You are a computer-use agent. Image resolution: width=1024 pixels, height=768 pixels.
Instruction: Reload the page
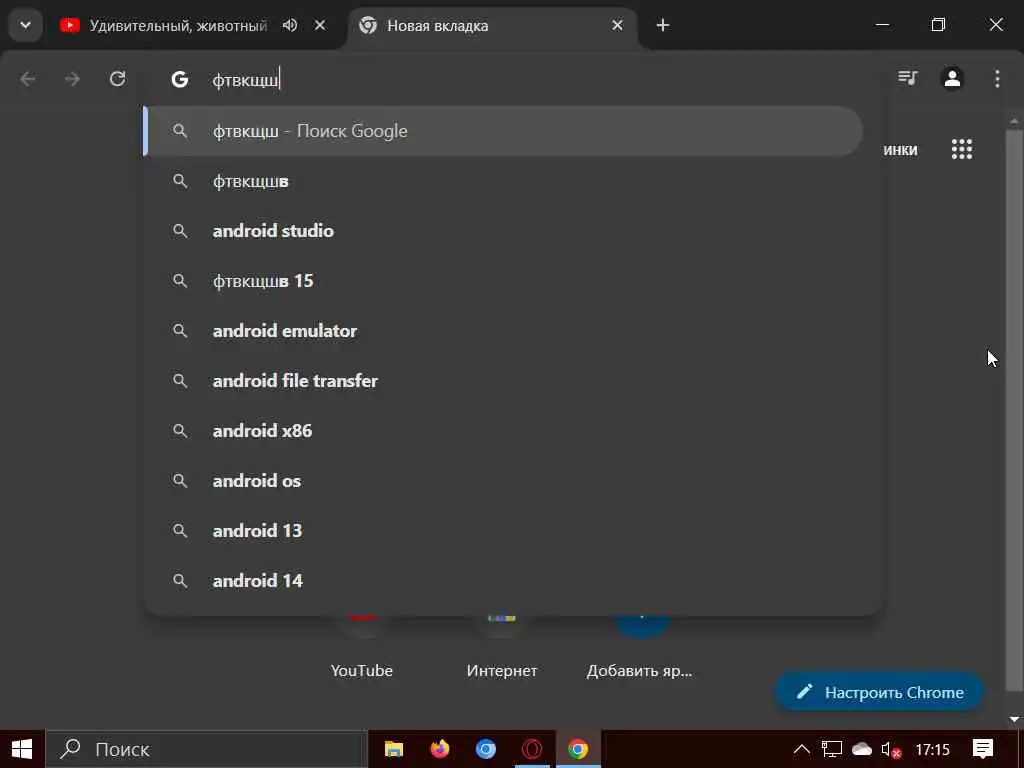(x=118, y=79)
